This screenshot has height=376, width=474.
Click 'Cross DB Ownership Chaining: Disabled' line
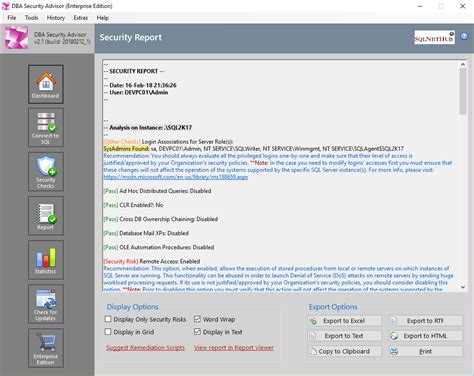tap(161, 219)
